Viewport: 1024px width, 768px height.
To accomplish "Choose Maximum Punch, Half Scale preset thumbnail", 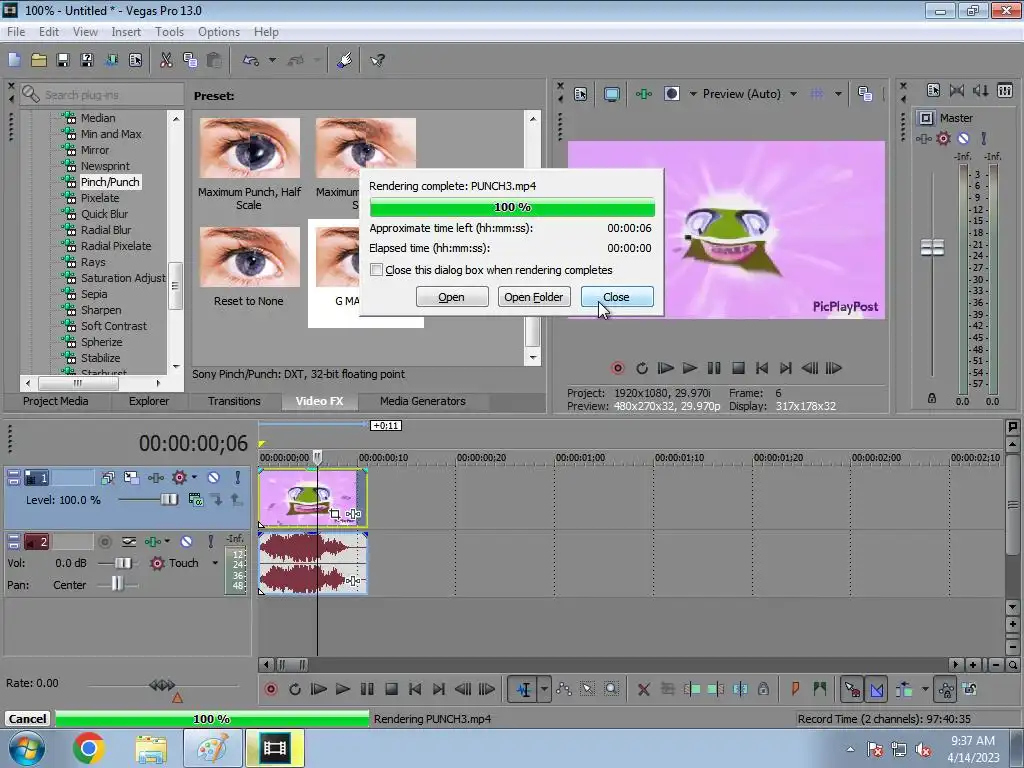I will pyautogui.click(x=249, y=148).
